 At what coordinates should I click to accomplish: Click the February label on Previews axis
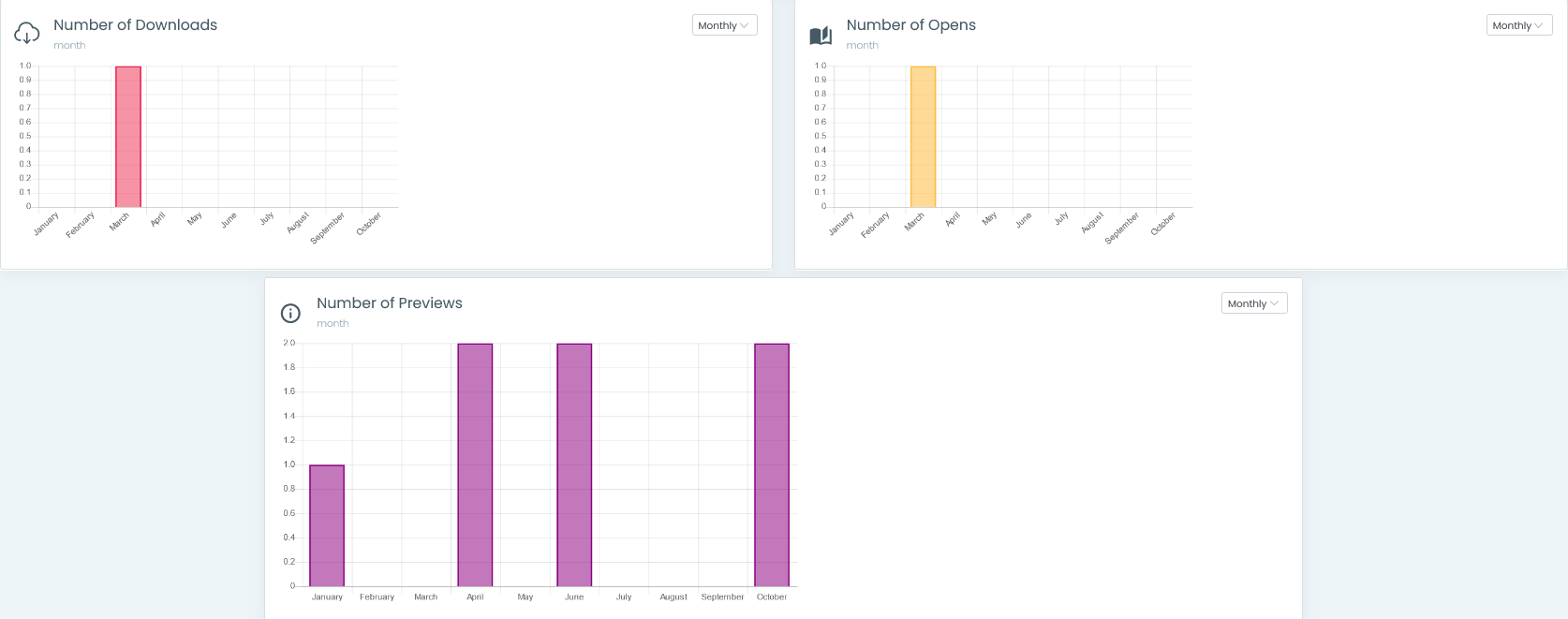377,597
